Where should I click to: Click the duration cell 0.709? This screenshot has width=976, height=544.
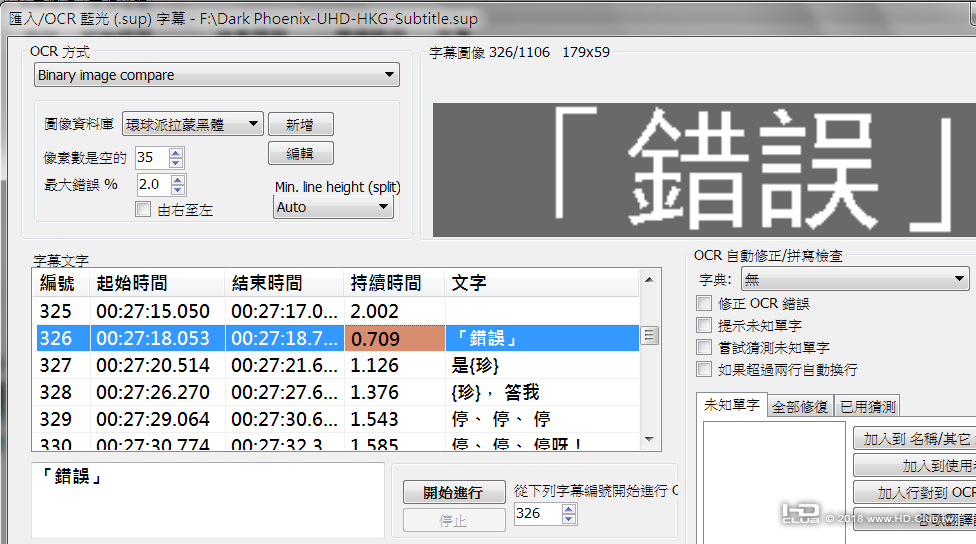(395, 338)
